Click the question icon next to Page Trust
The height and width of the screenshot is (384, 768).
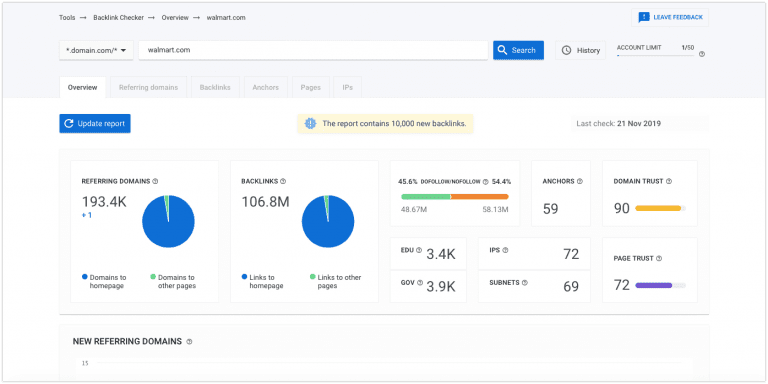pos(659,259)
